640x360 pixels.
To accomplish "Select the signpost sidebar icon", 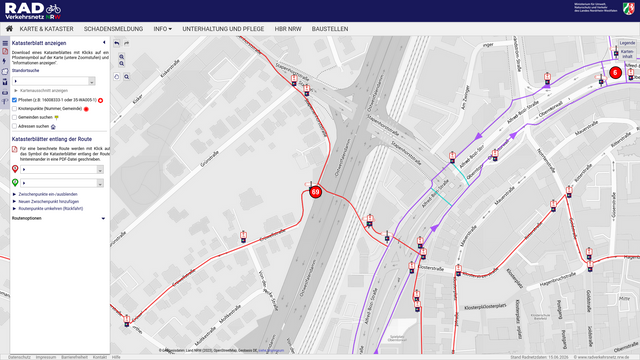I will click(x=5, y=102).
